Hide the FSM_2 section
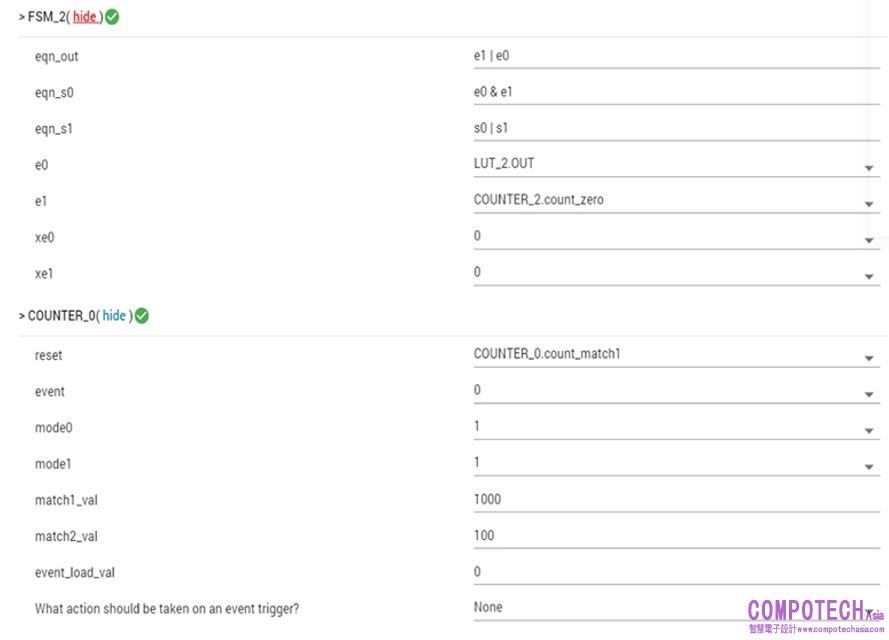This screenshot has height=640, width=889. click(85, 17)
